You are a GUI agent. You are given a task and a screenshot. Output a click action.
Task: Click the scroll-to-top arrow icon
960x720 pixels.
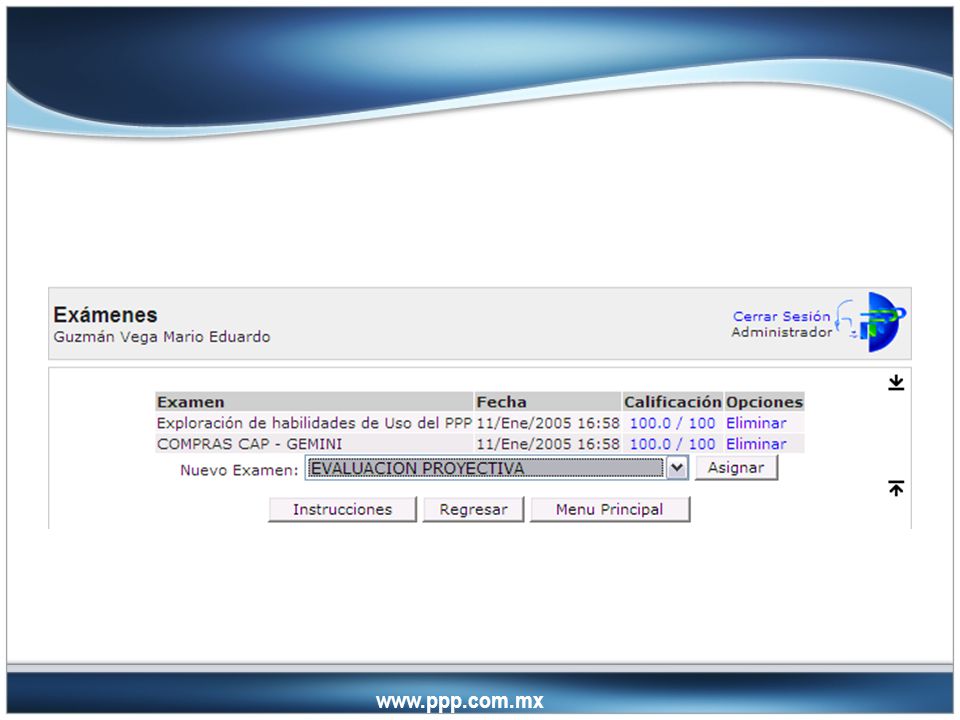896,488
